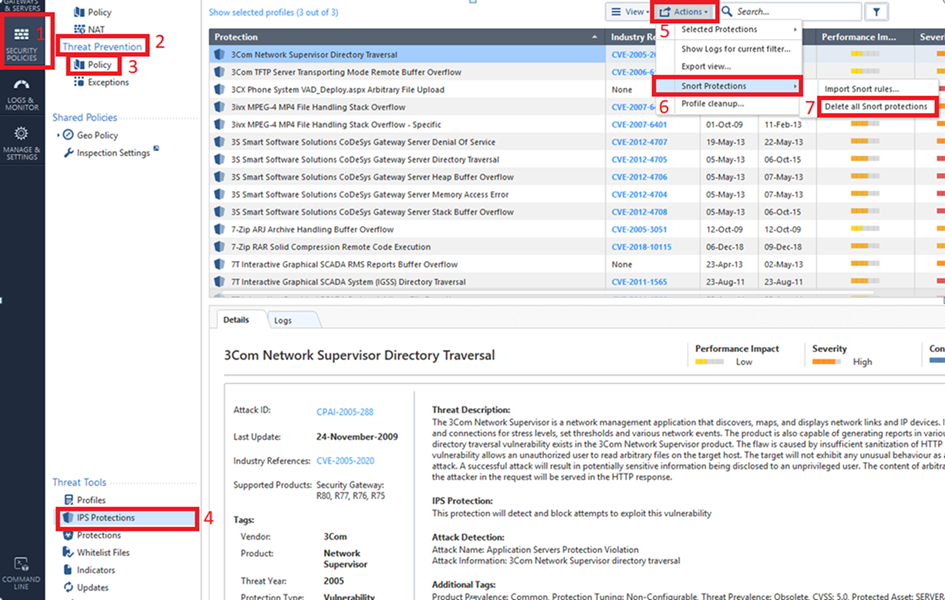Open Security Policies sidebar icon
The height and width of the screenshot is (600, 945).
tap(22, 41)
